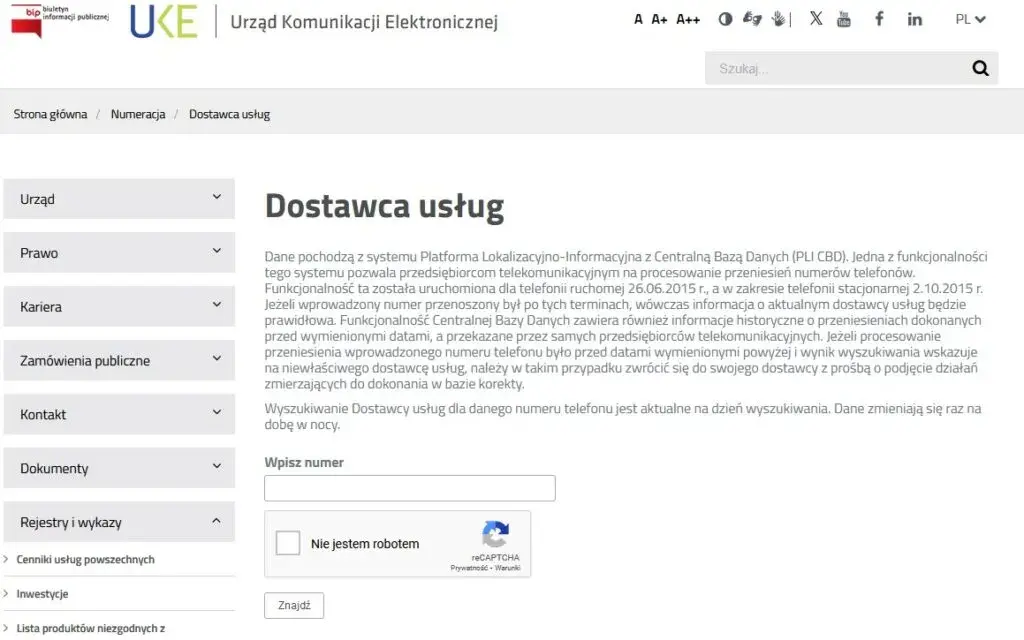Viewport: 1024px width, 640px height.
Task: Go to Strona główna breadcrumb
Action: [x=50, y=114]
